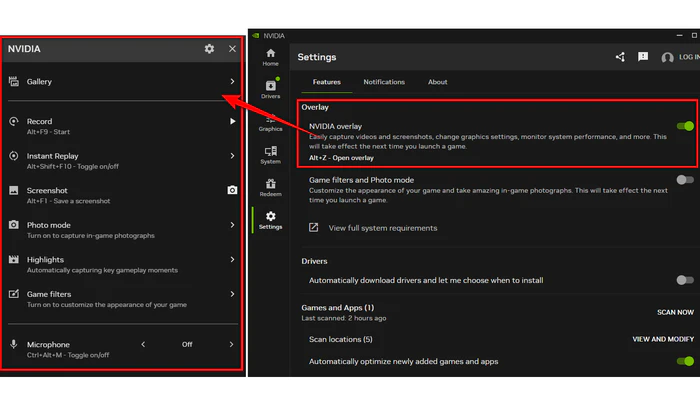Screen dimensions: 700x407
Task: Capture screenshot with the camera button
Action: [232, 190]
